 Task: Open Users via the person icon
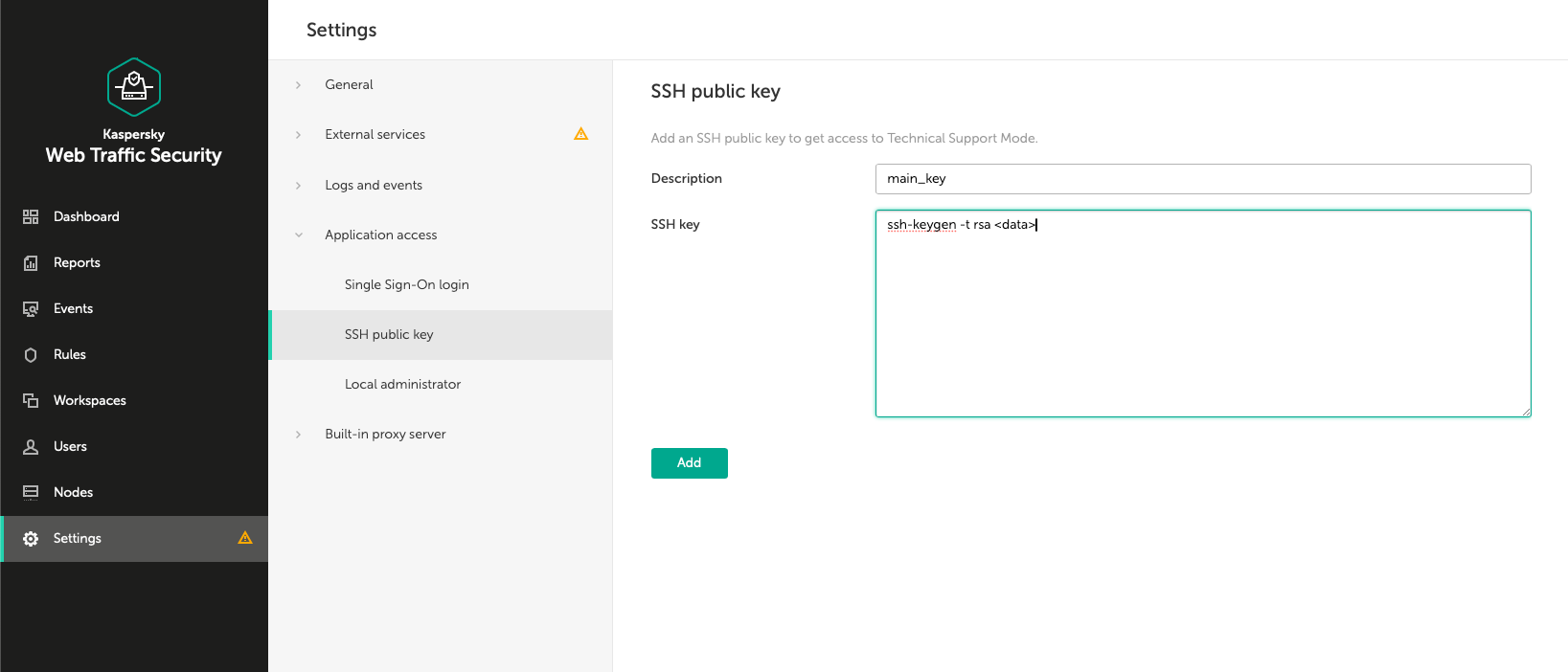pyautogui.click(x=31, y=447)
